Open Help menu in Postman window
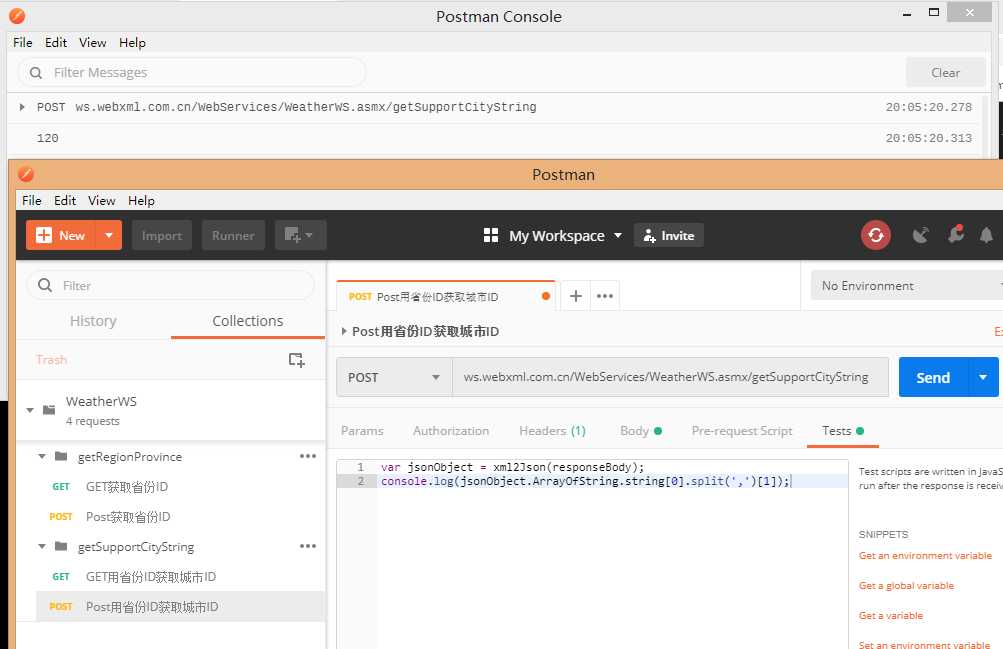The width and height of the screenshot is (1003, 649). pyautogui.click(x=141, y=200)
